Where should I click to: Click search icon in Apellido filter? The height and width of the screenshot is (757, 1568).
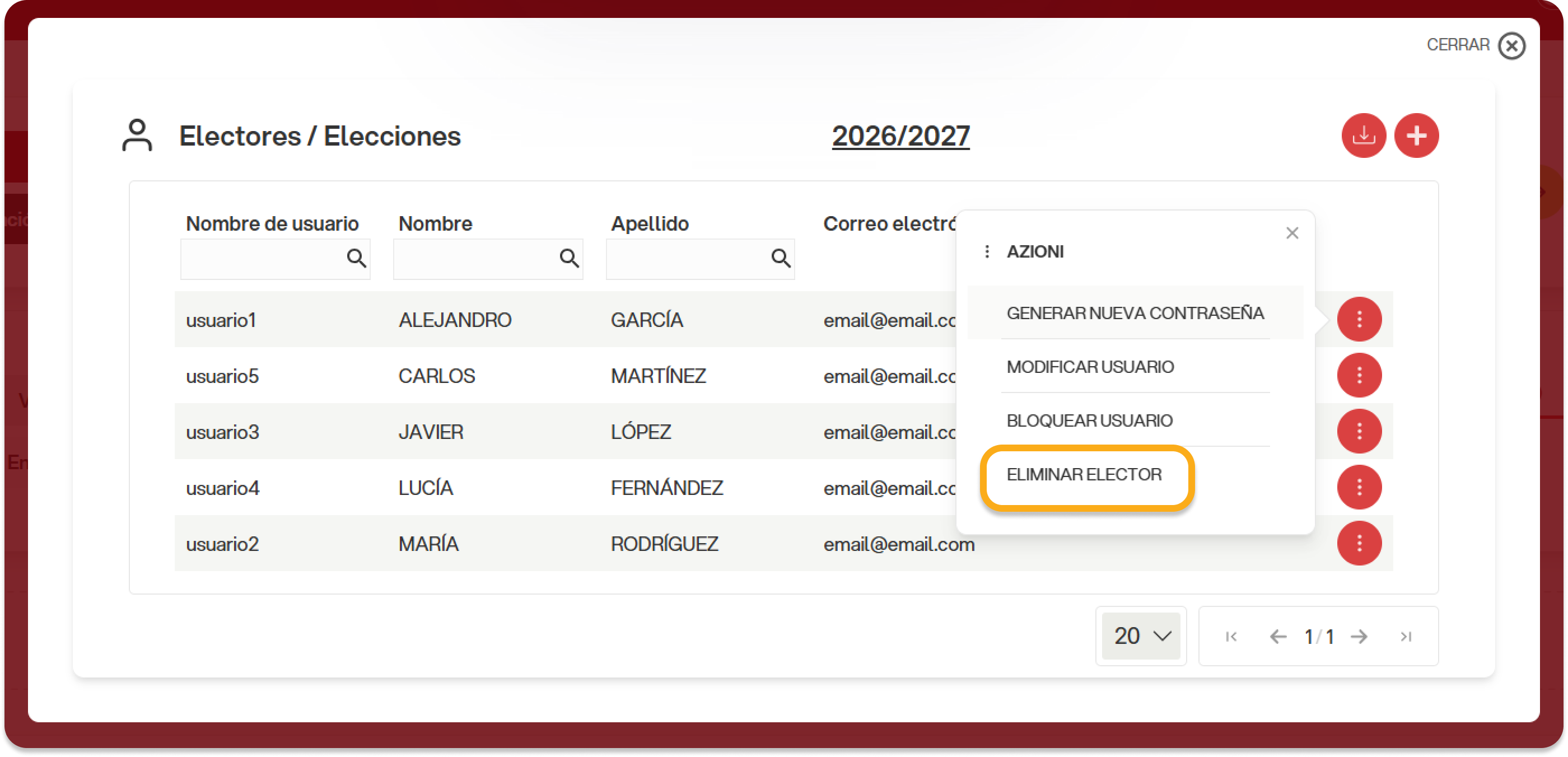780,259
